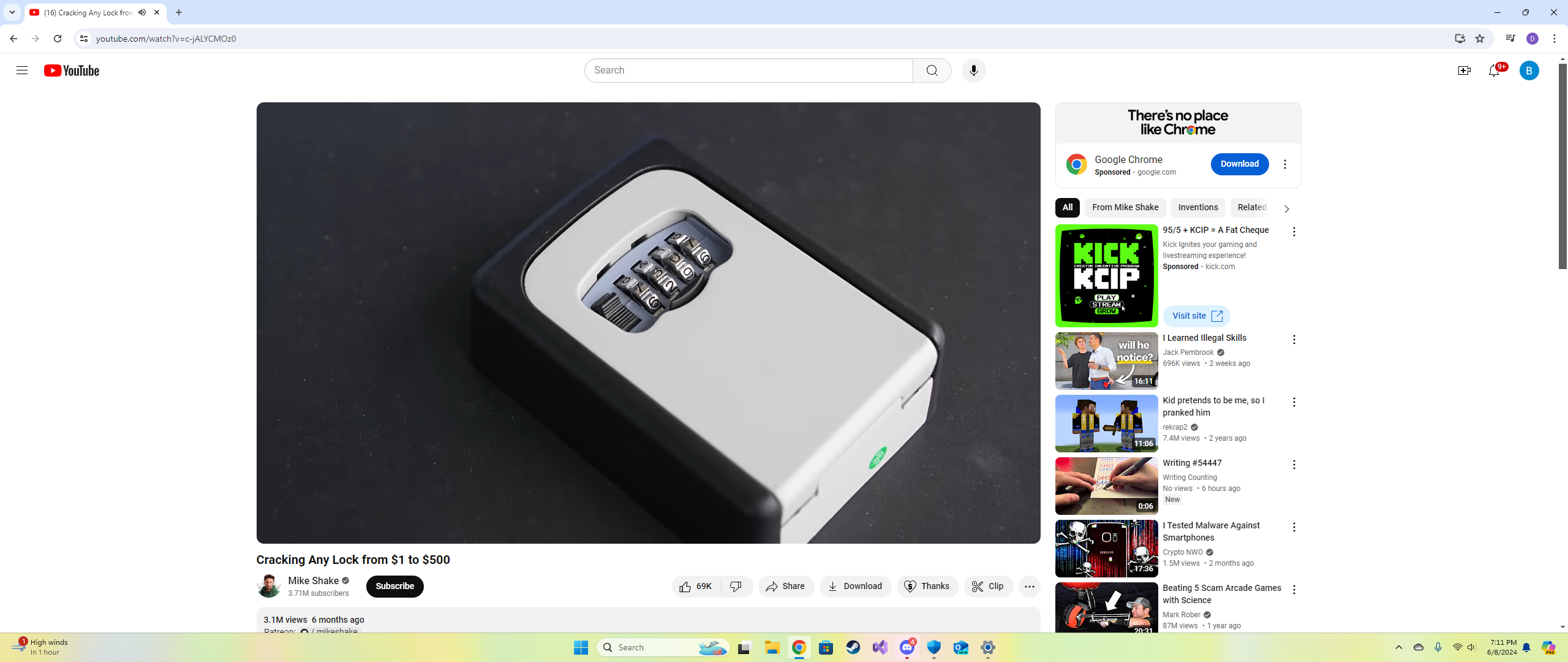Select the Inventions filter chip
The height and width of the screenshot is (662, 1568).
[1197, 207]
